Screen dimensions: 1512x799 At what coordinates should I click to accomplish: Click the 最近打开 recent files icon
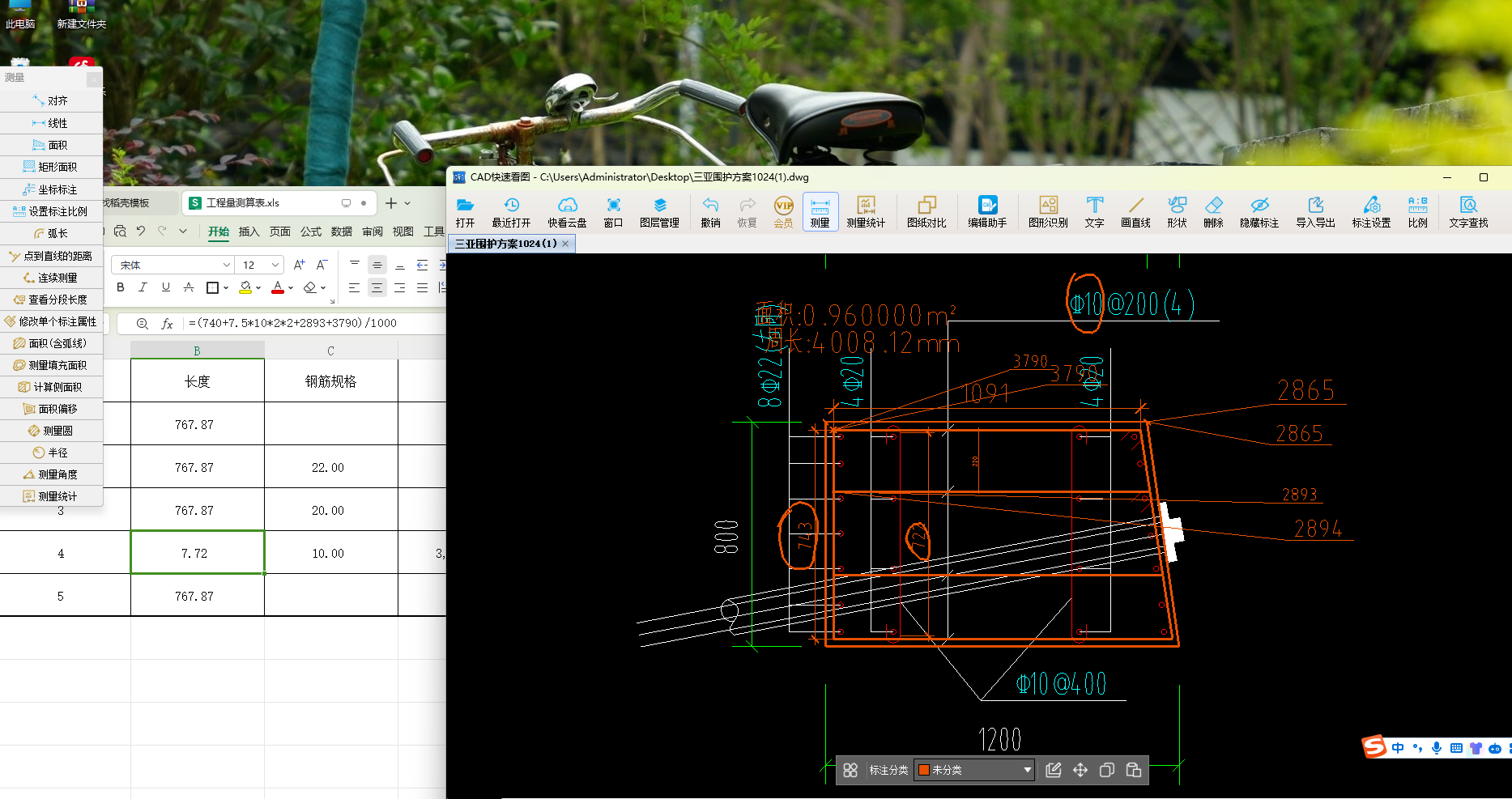click(x=511, y=212)
